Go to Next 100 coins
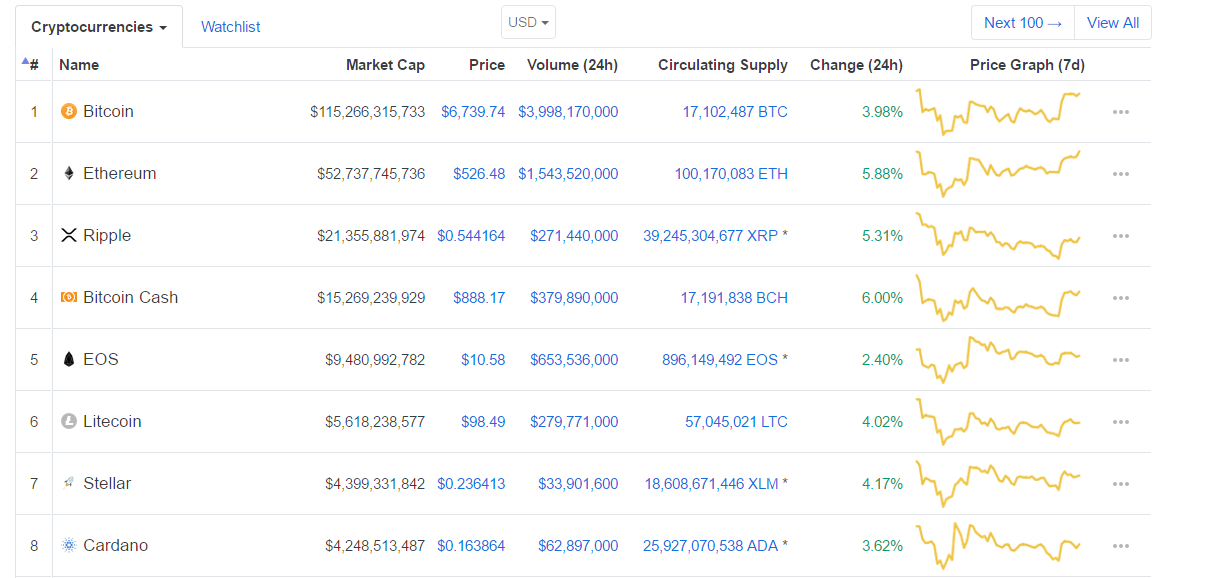Image resolution: width=1213 pixels, height=578 pixels. pyautogui.click(x=1023, y=23)
